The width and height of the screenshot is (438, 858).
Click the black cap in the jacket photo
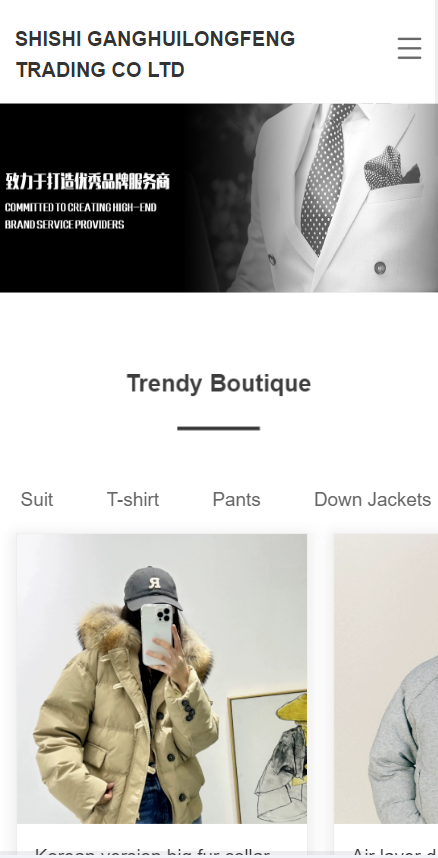152,588
